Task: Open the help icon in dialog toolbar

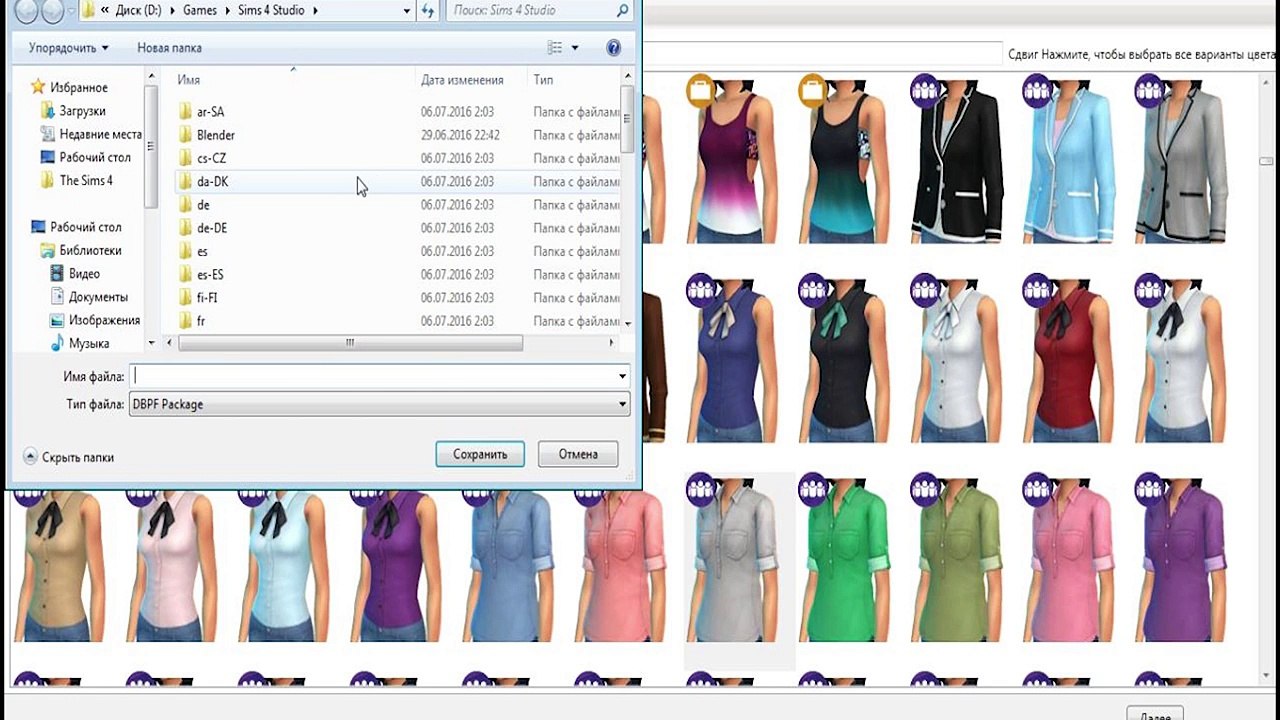Action: click(614, 47)
